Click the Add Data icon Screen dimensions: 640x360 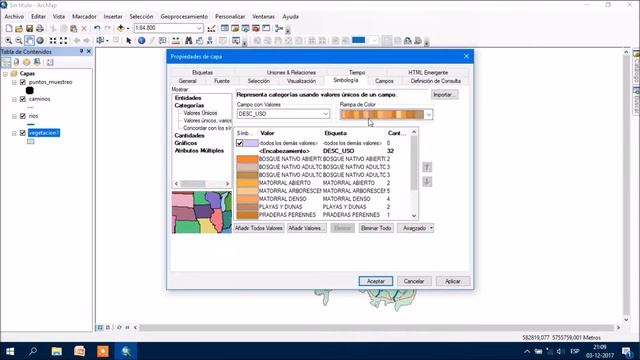120,28
